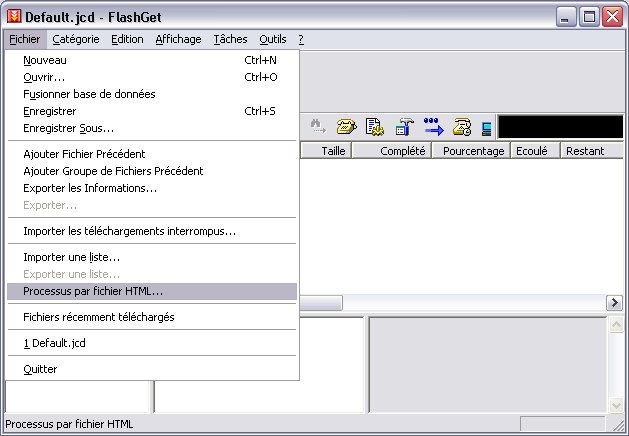Click the telephone with clock icon
This screenshot has width=629, height=436.
tap(462, 127)
